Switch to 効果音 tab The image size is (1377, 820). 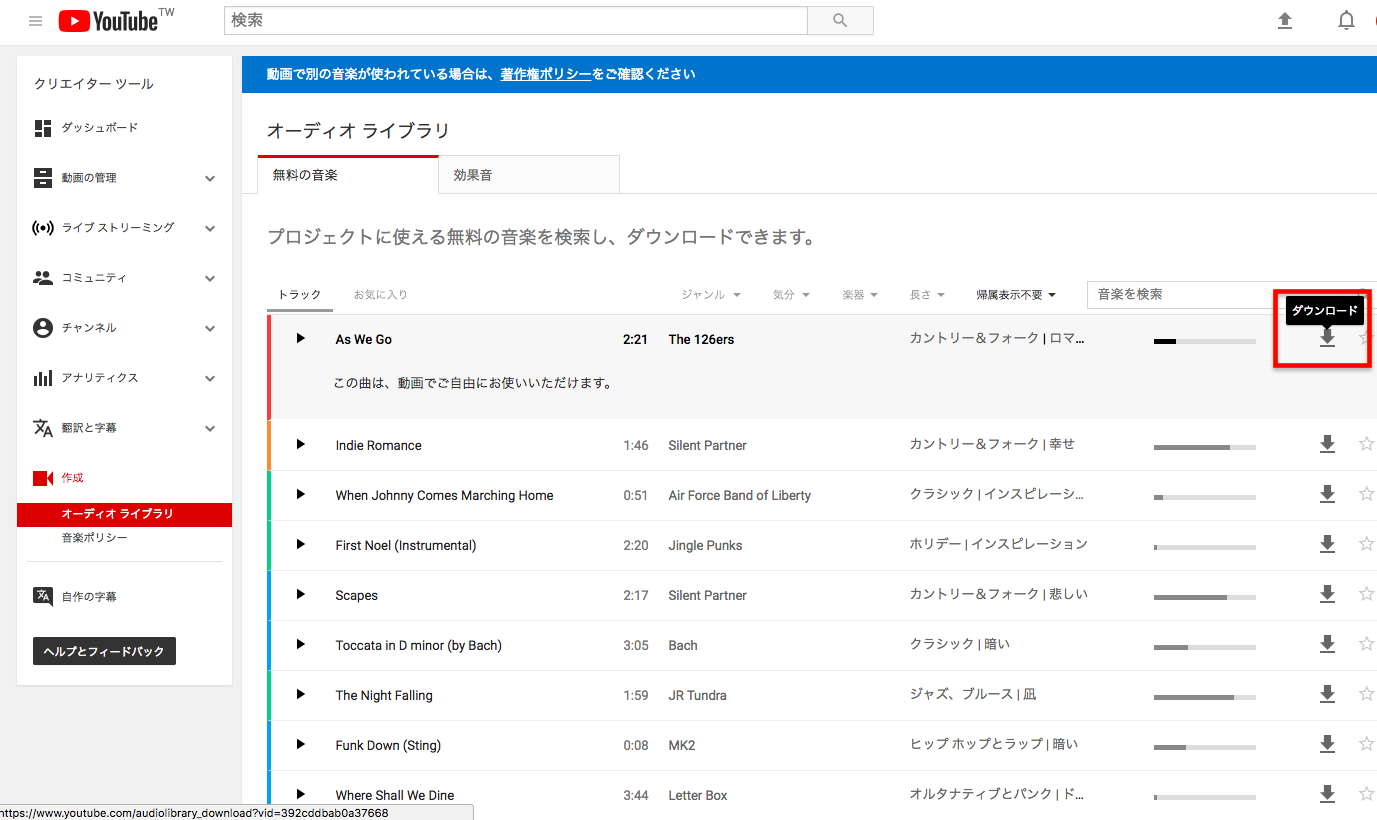529,175
